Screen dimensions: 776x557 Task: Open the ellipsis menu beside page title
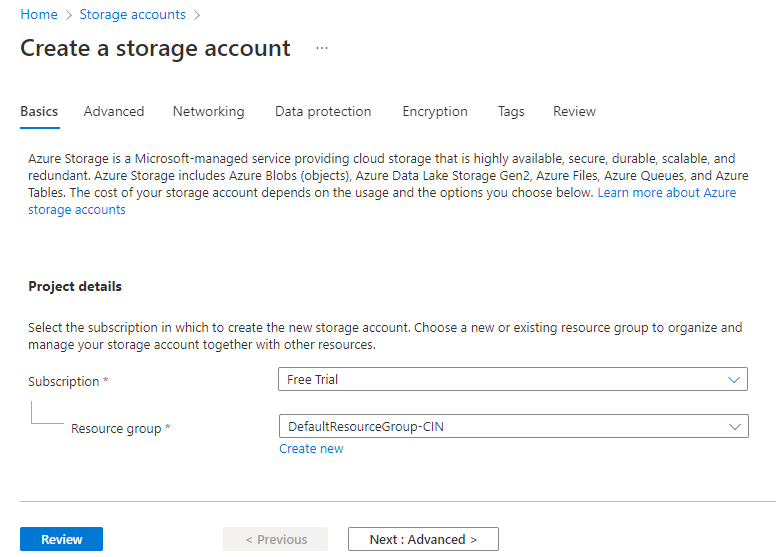click(x=322, y=48)
